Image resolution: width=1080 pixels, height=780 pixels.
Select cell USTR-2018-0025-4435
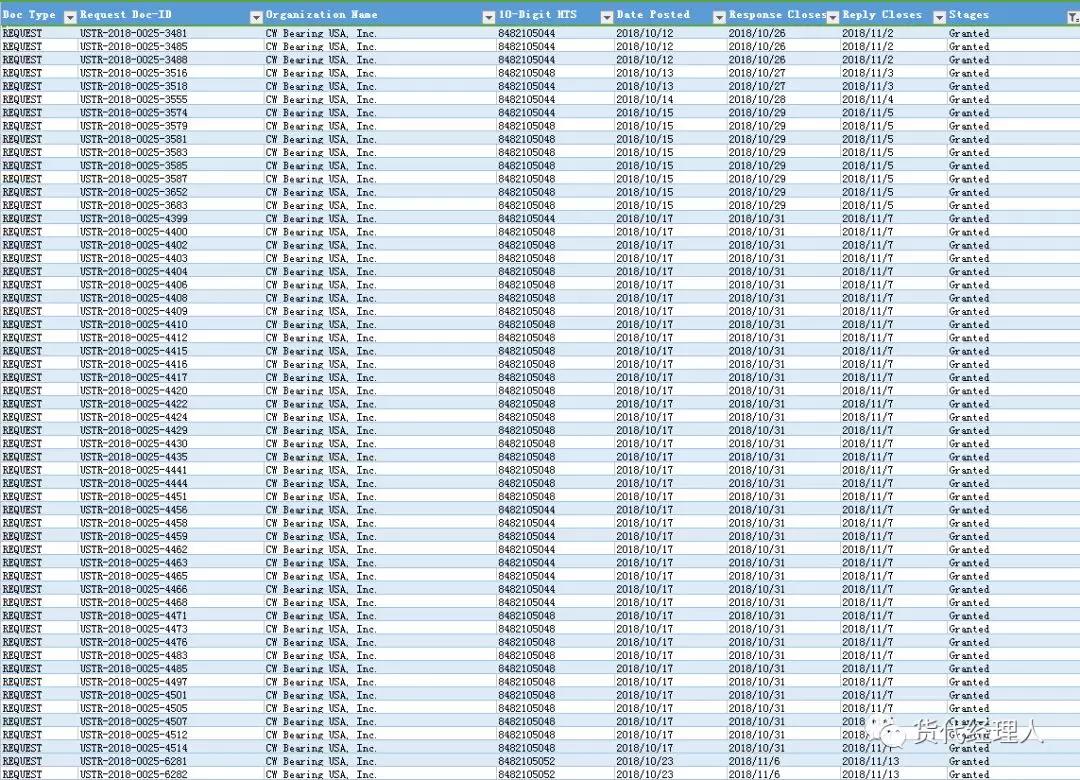tap(134, 457)
